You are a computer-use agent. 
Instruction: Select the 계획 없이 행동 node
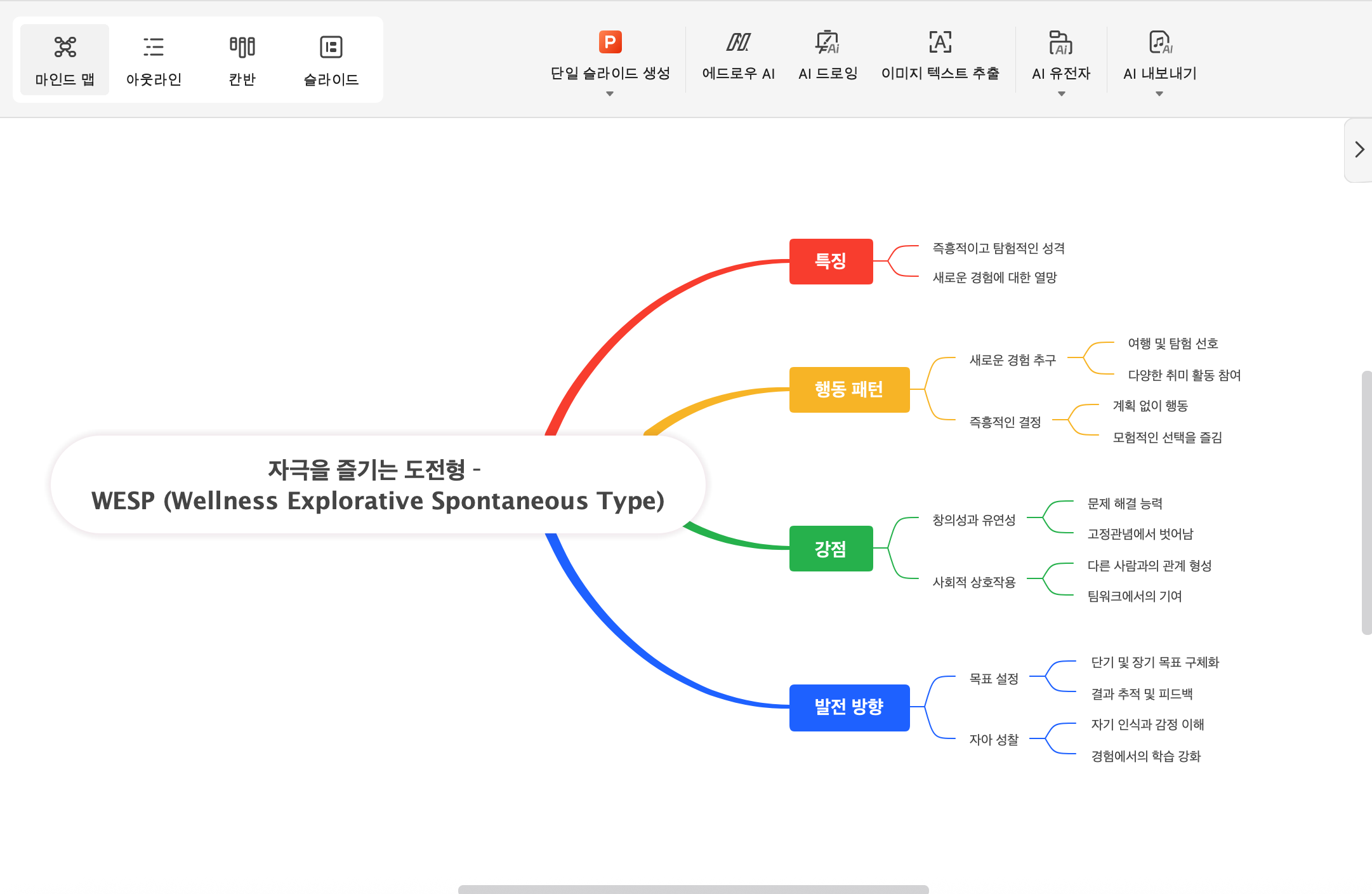1150,406
